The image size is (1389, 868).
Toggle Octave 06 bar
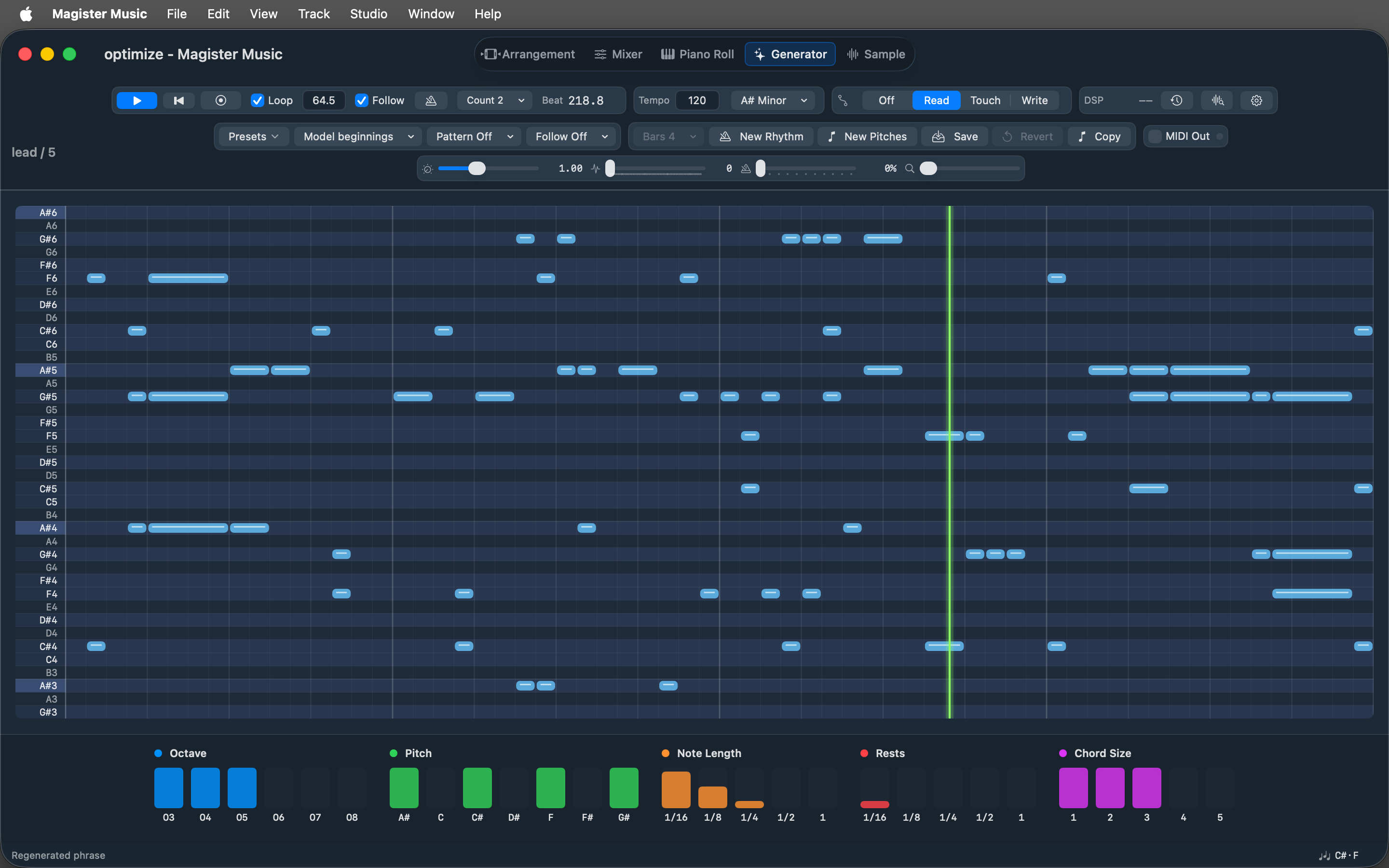(278, 787)
